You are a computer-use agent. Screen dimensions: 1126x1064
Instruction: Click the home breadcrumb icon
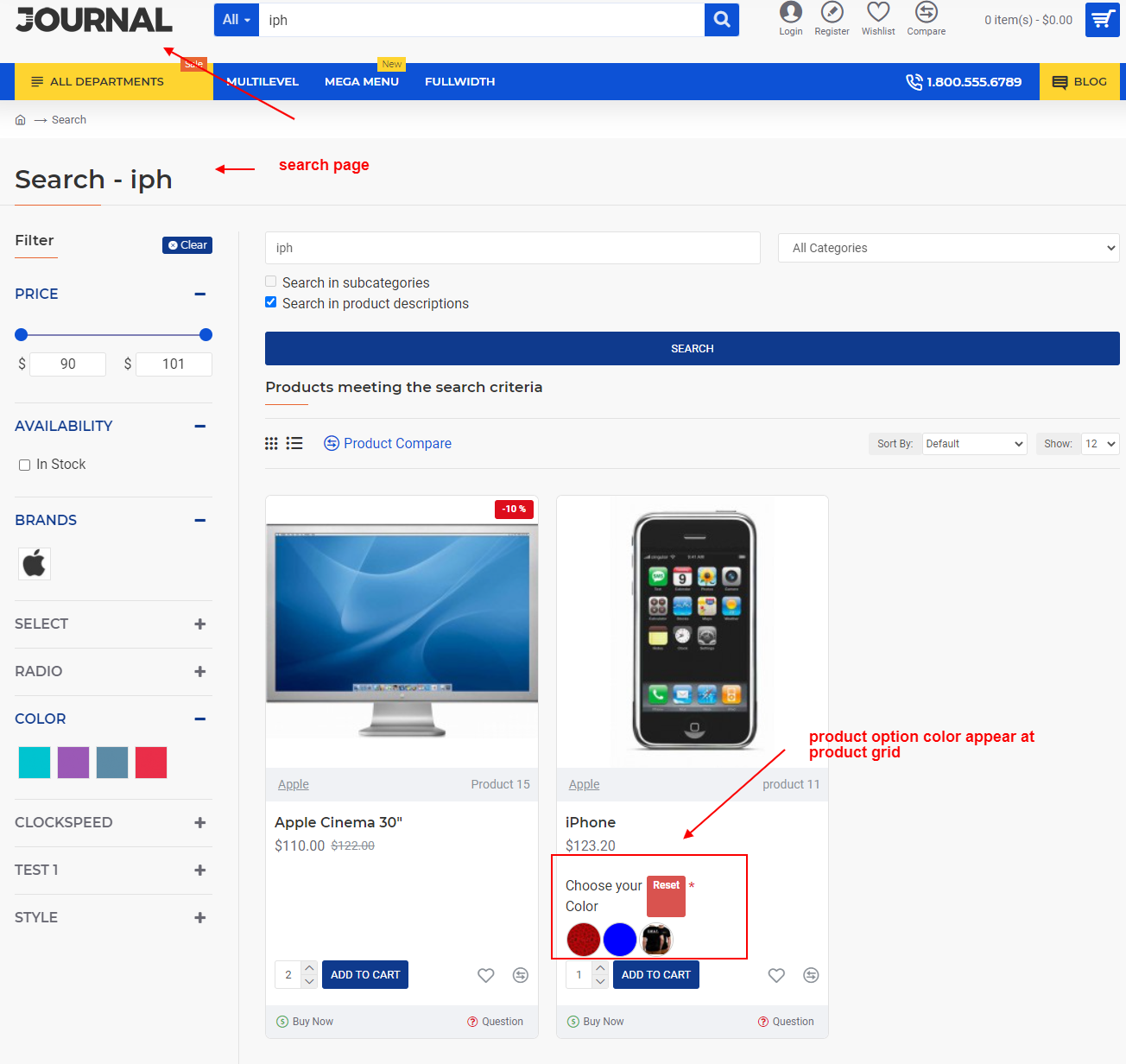point(21,120)
